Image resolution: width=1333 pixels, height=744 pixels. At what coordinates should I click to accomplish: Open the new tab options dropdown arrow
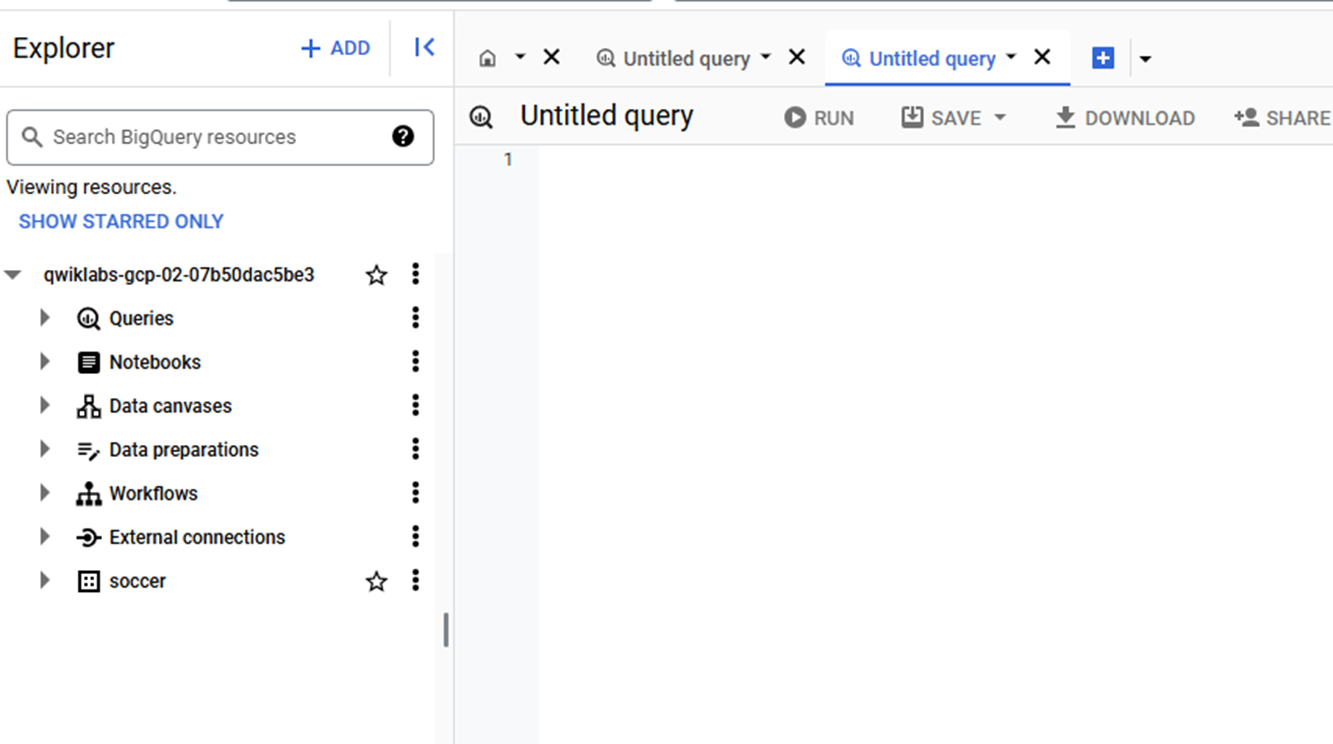pos(1146,59)
